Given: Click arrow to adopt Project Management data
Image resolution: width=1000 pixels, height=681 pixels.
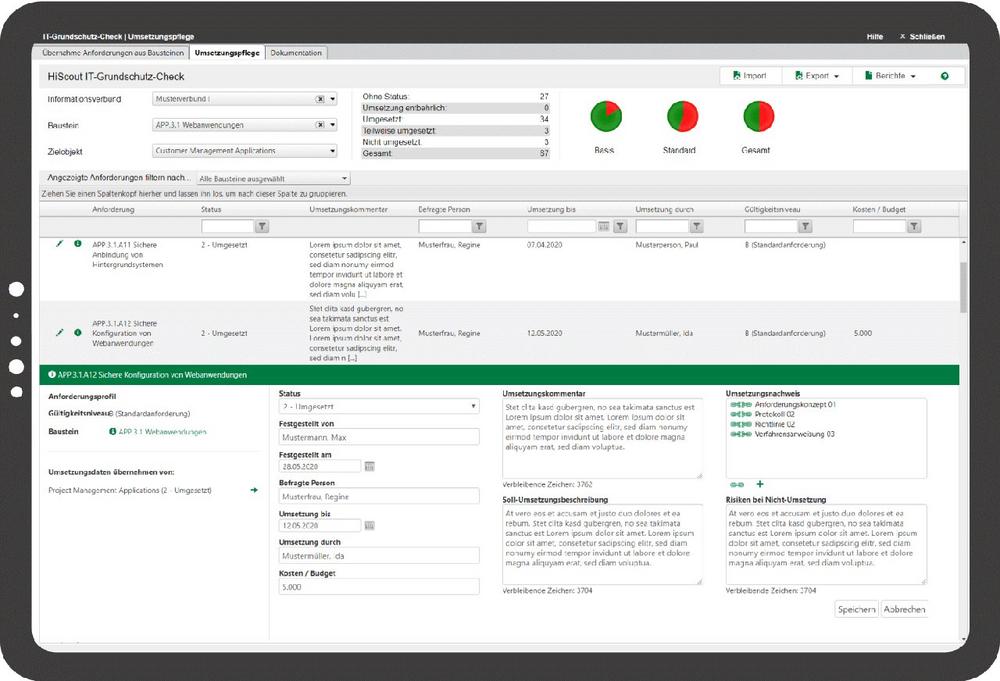Looking at the screenshot, I should click(254, 490).
